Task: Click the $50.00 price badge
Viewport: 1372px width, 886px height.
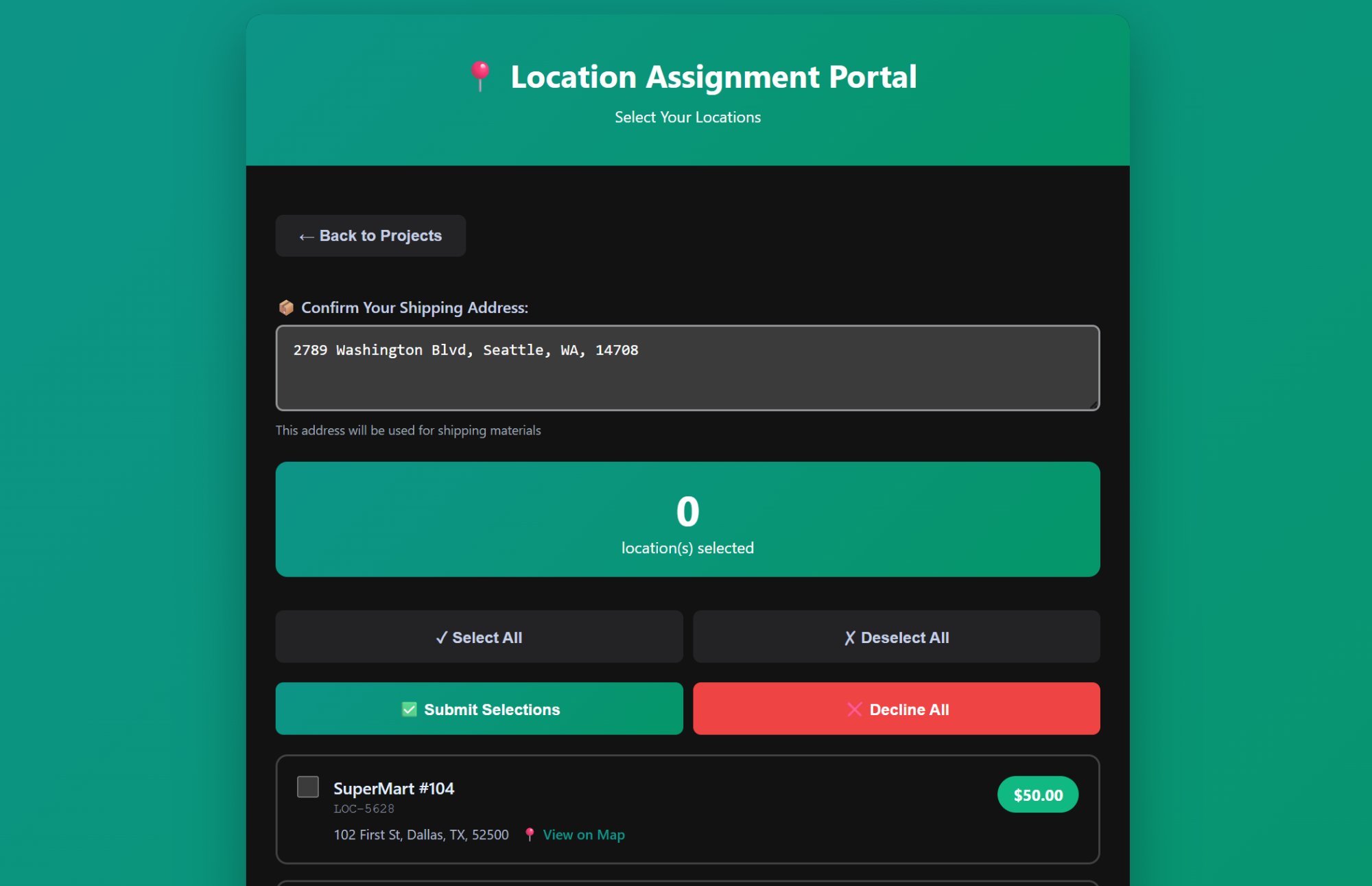Action: pyautogui.click(x=1038, y=795)
